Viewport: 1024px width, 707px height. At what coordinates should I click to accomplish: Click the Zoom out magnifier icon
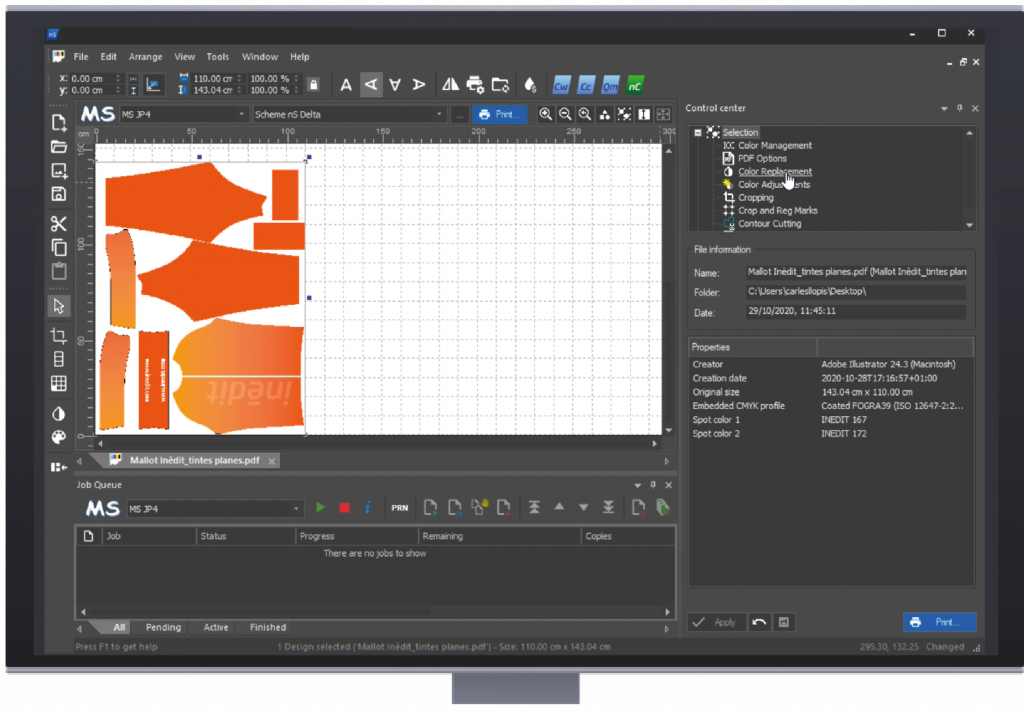565,114
